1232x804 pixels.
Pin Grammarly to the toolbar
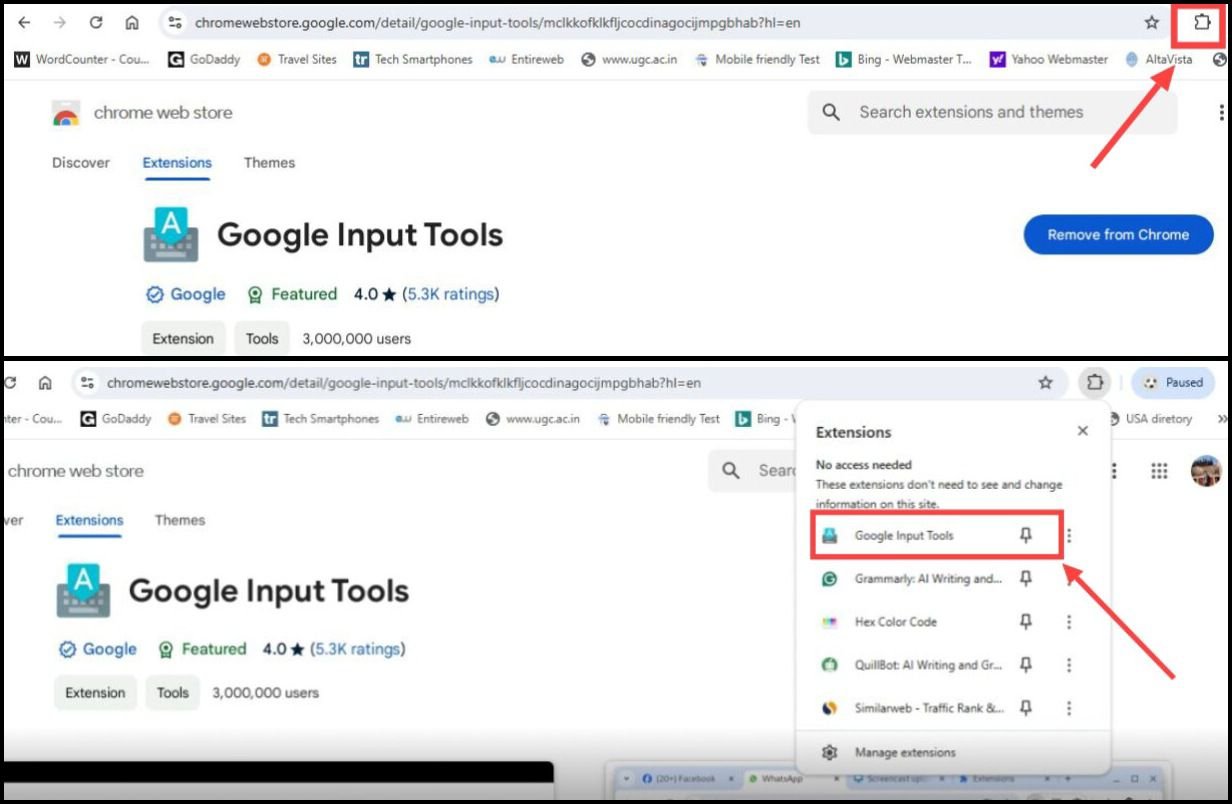click(x=1025, y=579)
